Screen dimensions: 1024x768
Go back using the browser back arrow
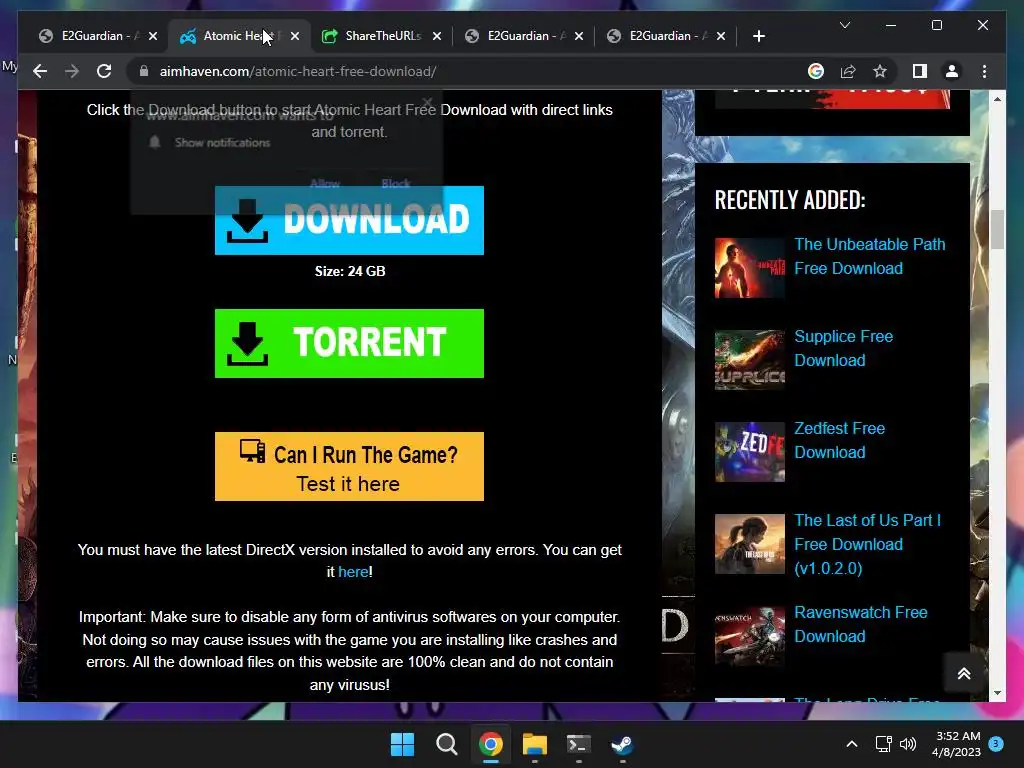pos(40,71)
